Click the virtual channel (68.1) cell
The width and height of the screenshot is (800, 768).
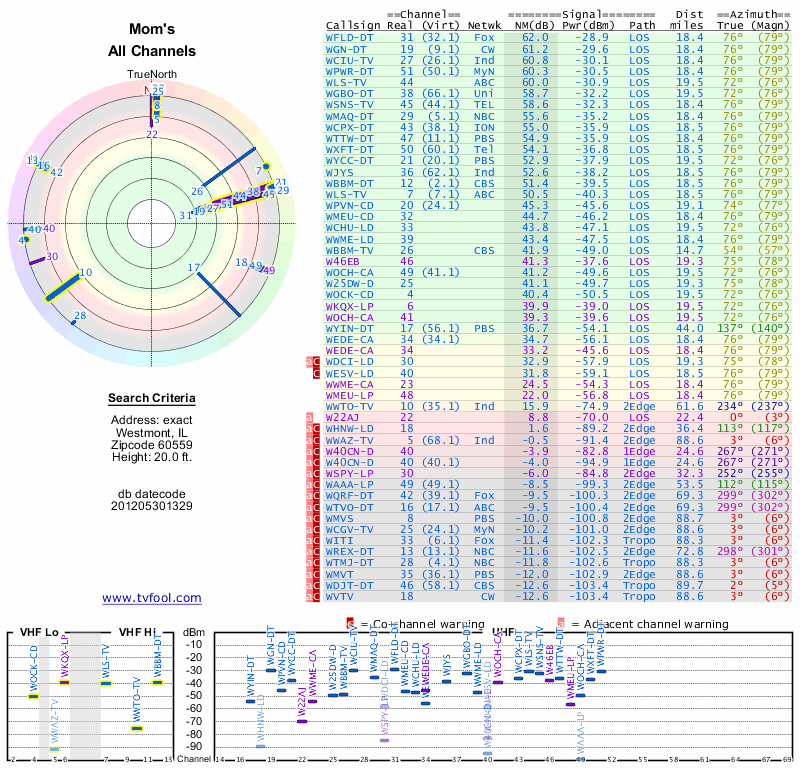pos(441,440)
